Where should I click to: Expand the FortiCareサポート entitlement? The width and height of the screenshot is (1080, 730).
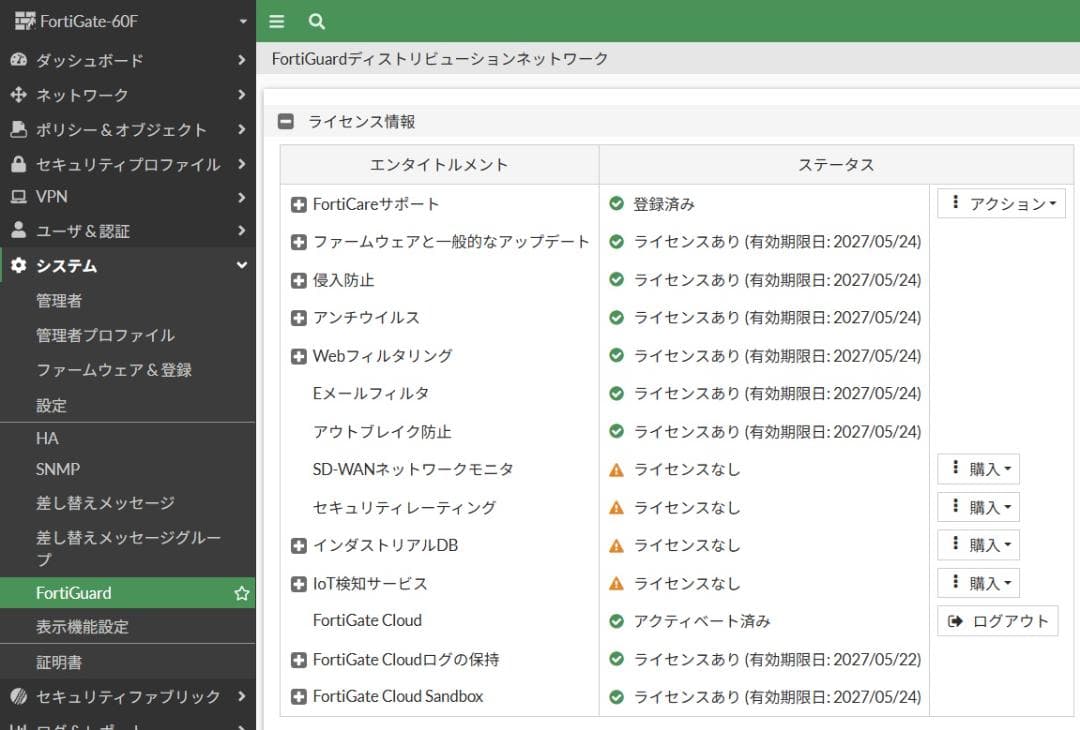(298, 203)
